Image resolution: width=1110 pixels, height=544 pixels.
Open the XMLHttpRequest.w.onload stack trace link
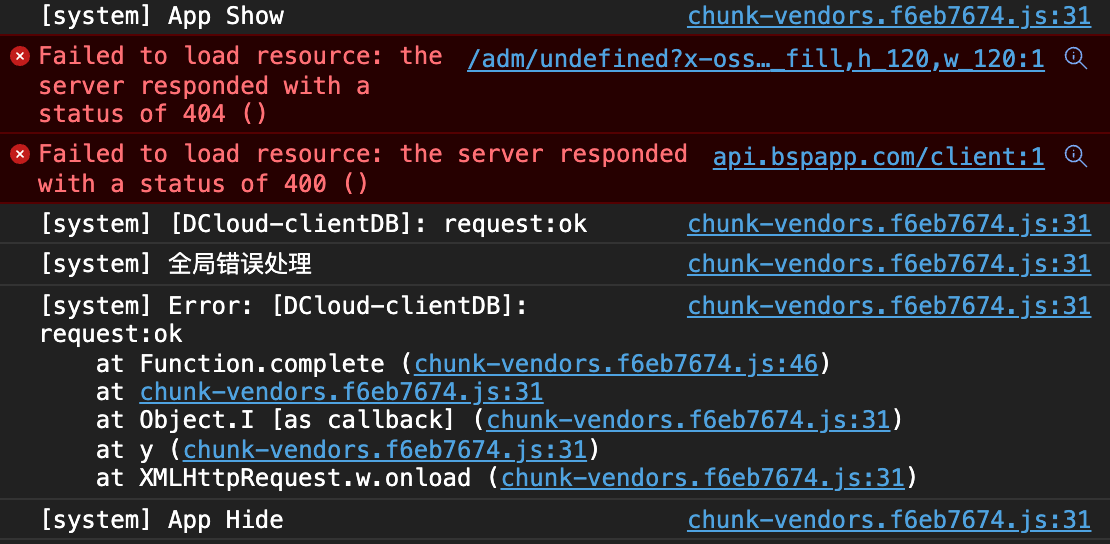[702, 478]
